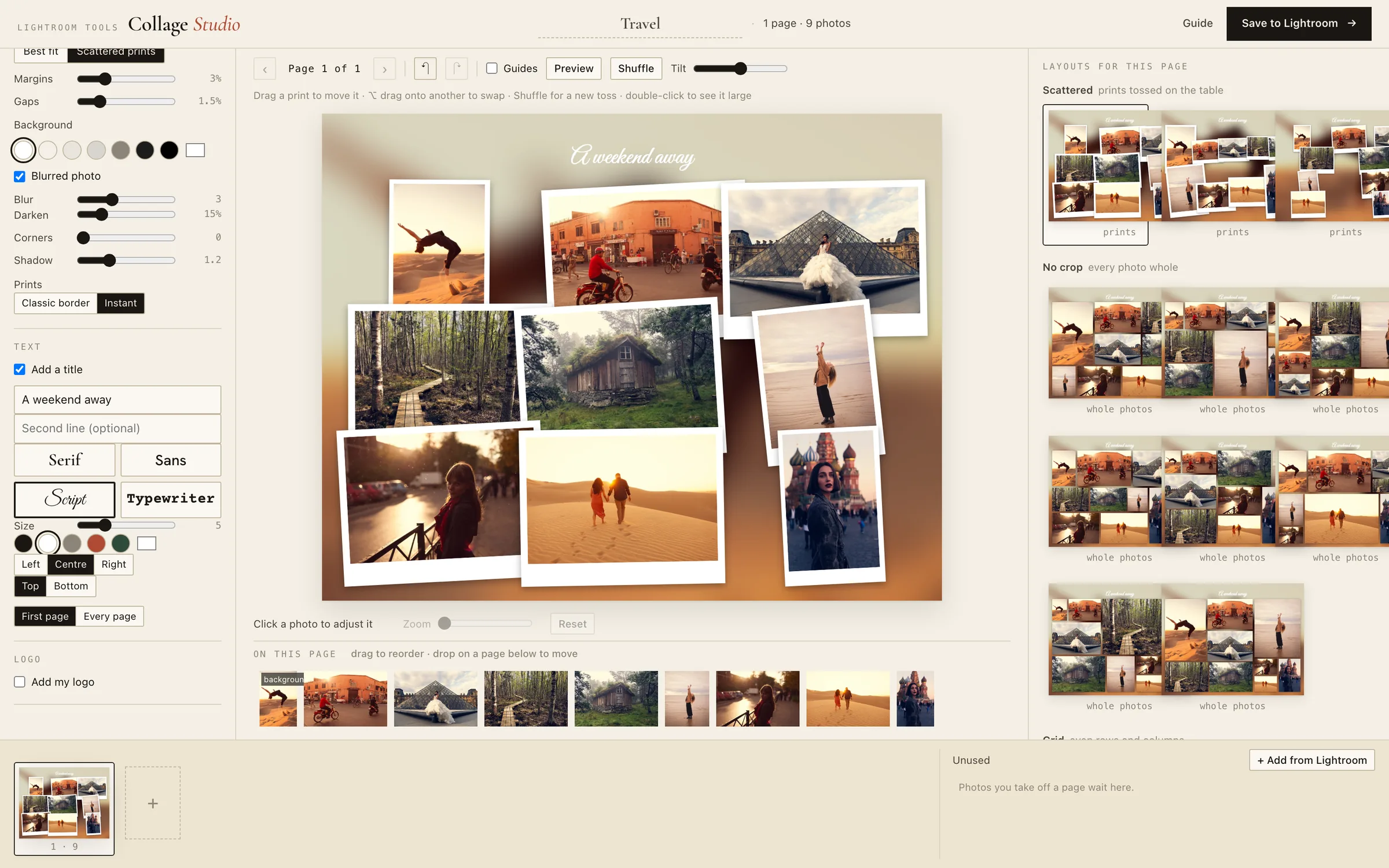This screenshot has width=1389, height=868.
Task: Click the Preview button
Action: (574, 68)
